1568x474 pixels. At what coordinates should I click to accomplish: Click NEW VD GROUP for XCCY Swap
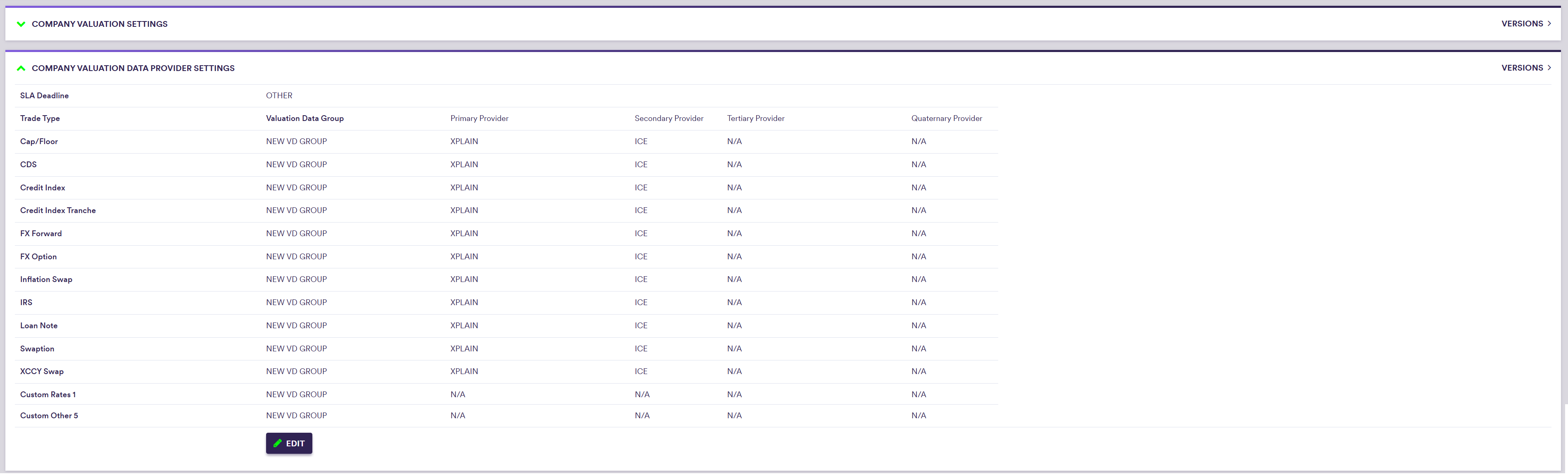click(296, 371)
